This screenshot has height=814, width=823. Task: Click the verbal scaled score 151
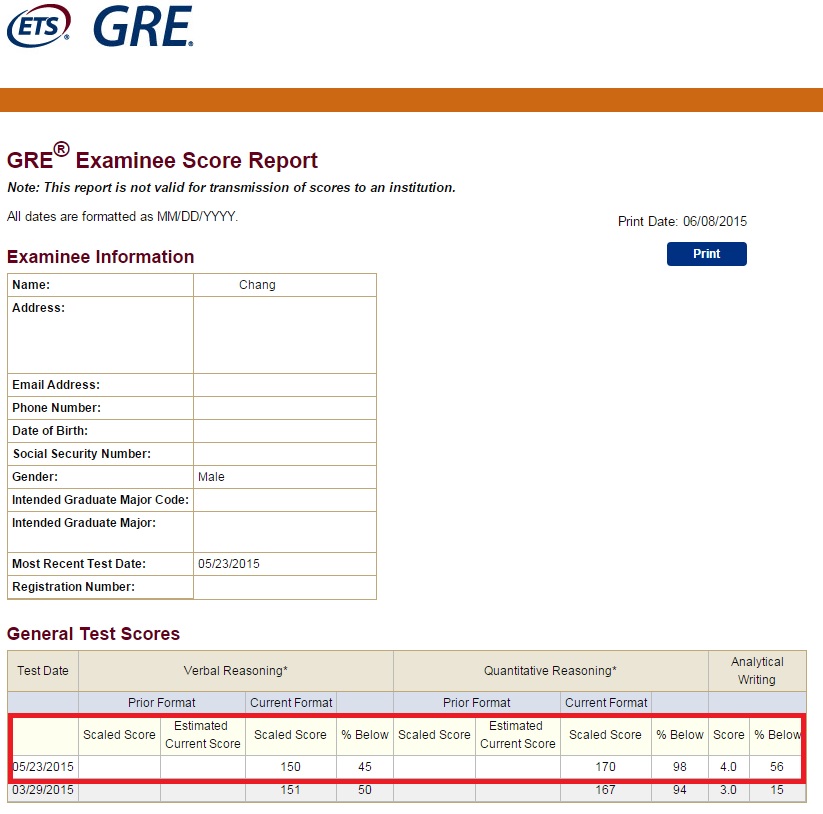290,790
